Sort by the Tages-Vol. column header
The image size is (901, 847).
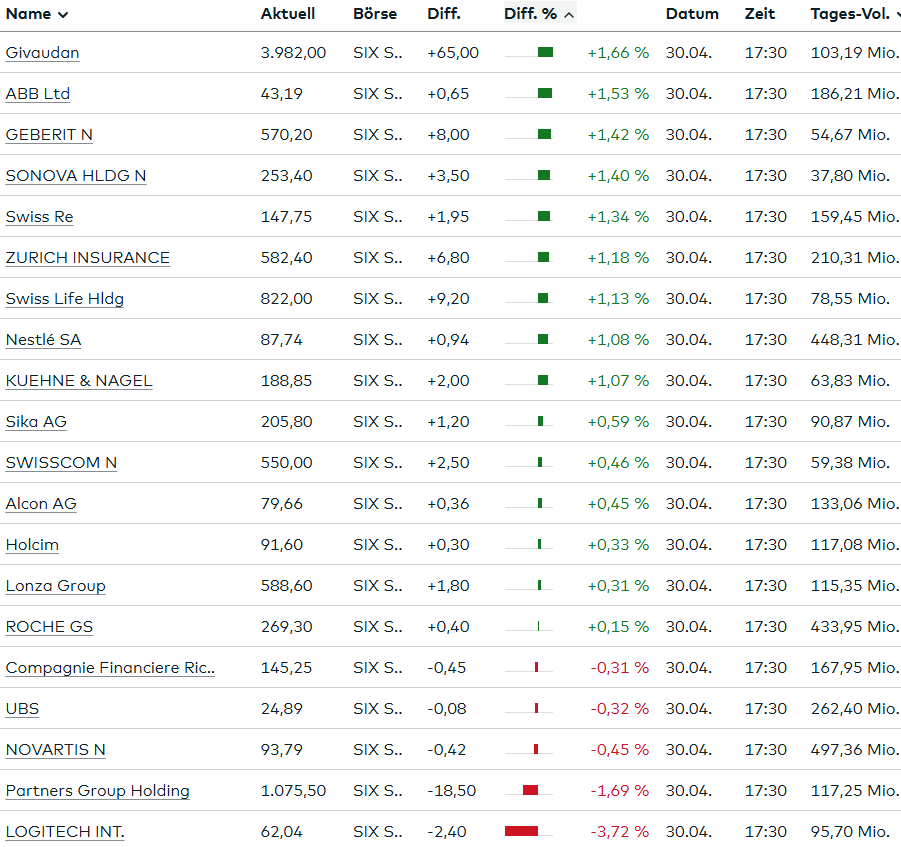[x=855, y=14]
